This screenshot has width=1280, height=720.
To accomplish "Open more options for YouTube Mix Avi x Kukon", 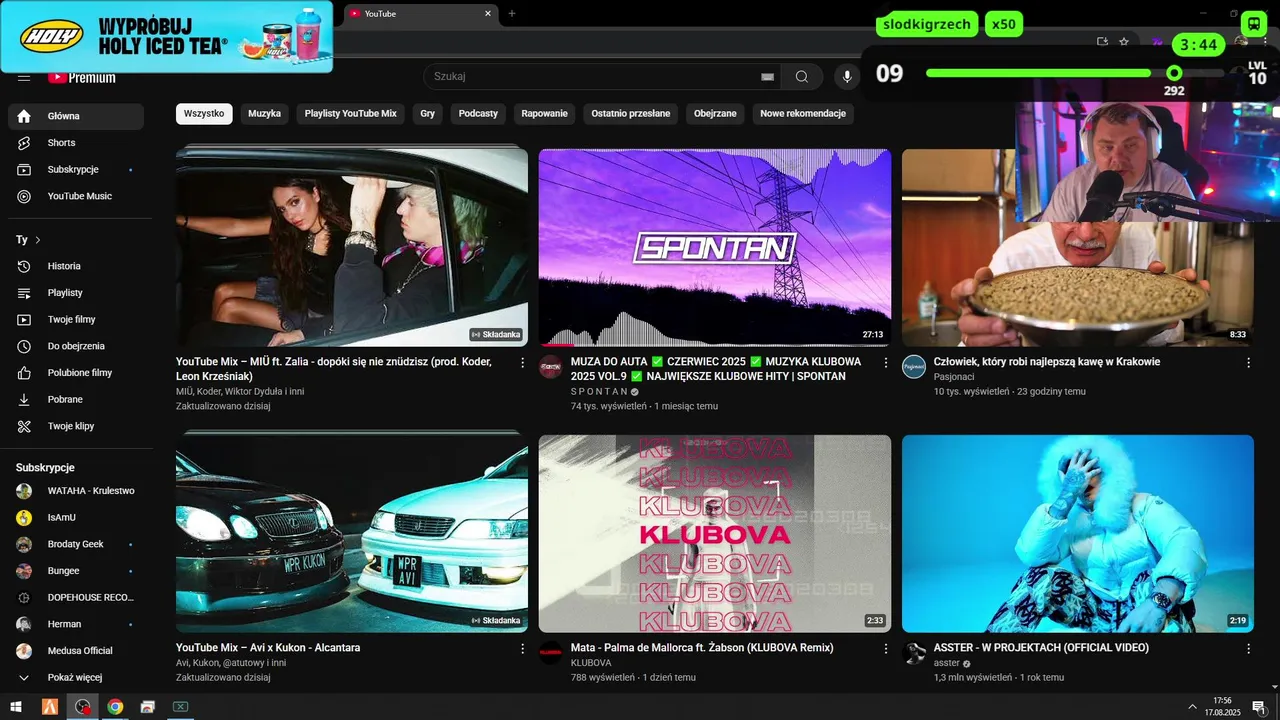I will (522, 649).
